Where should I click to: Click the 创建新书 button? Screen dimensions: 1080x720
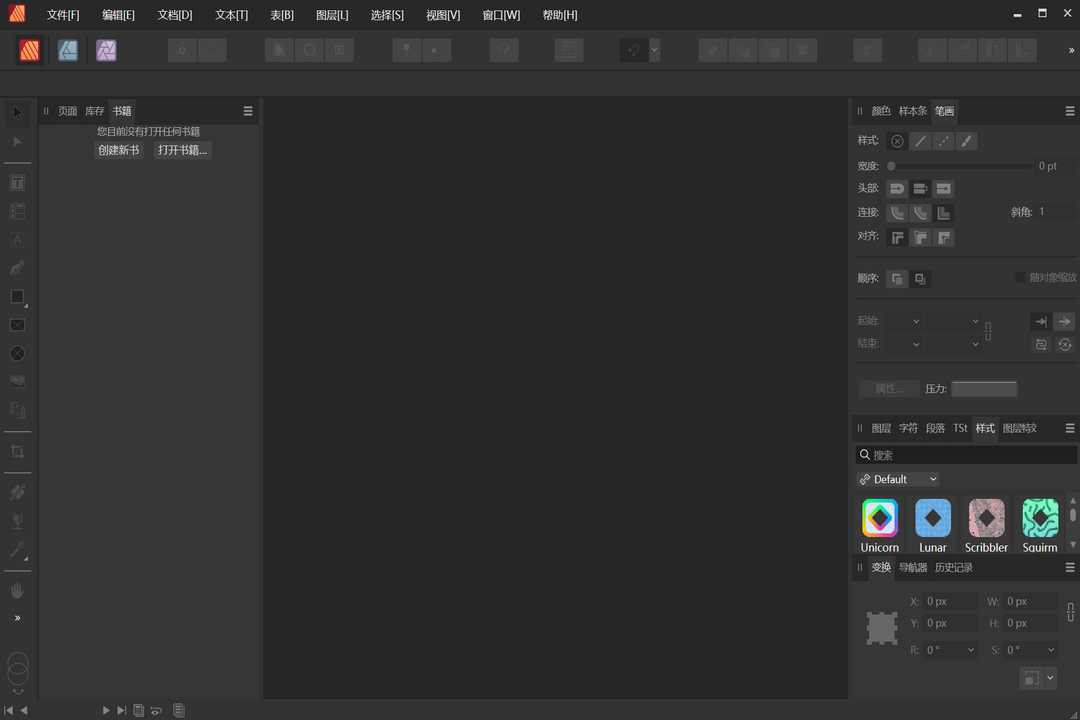pos(118,149)
